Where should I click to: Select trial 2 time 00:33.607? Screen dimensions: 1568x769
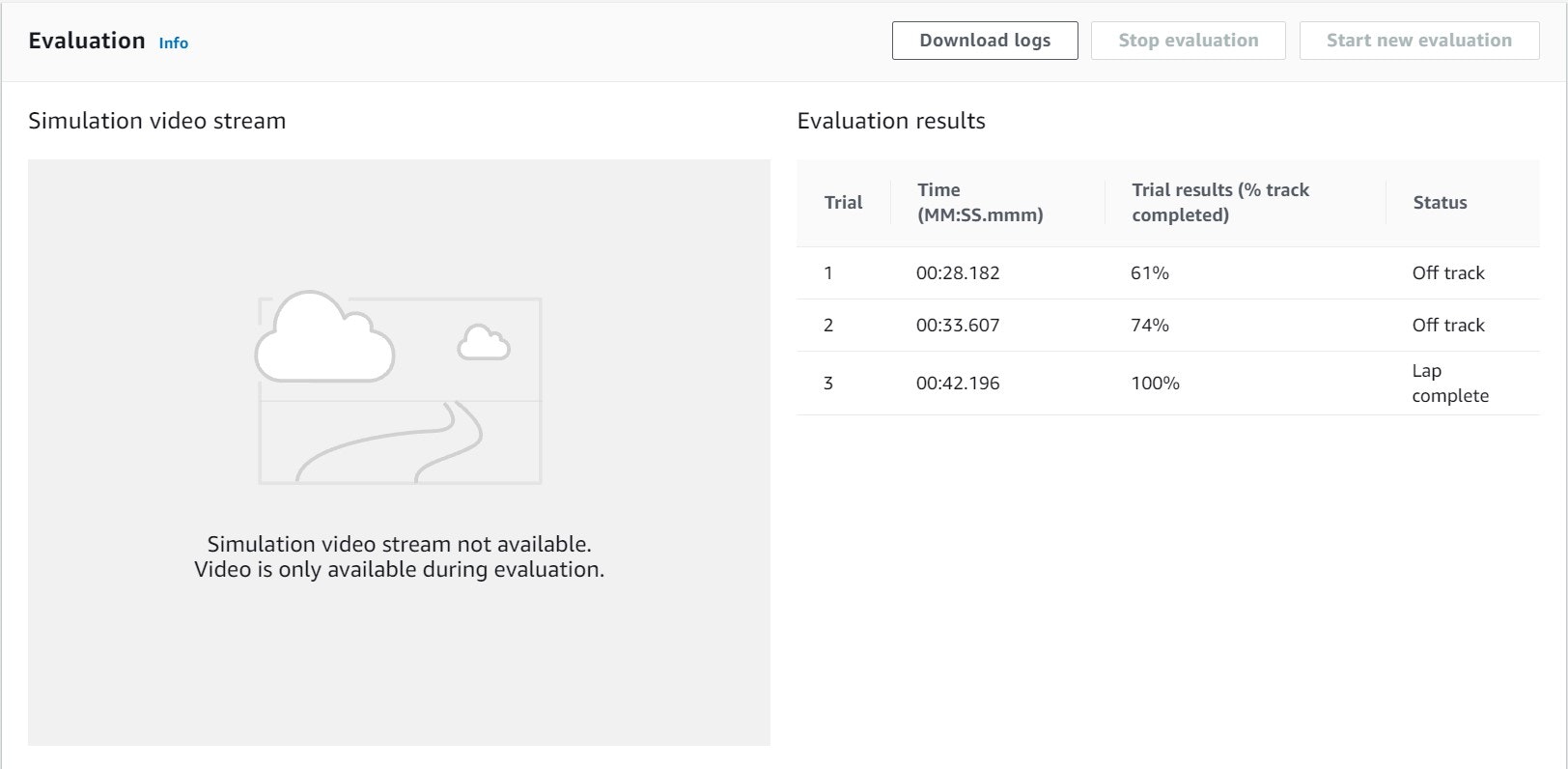958,326
